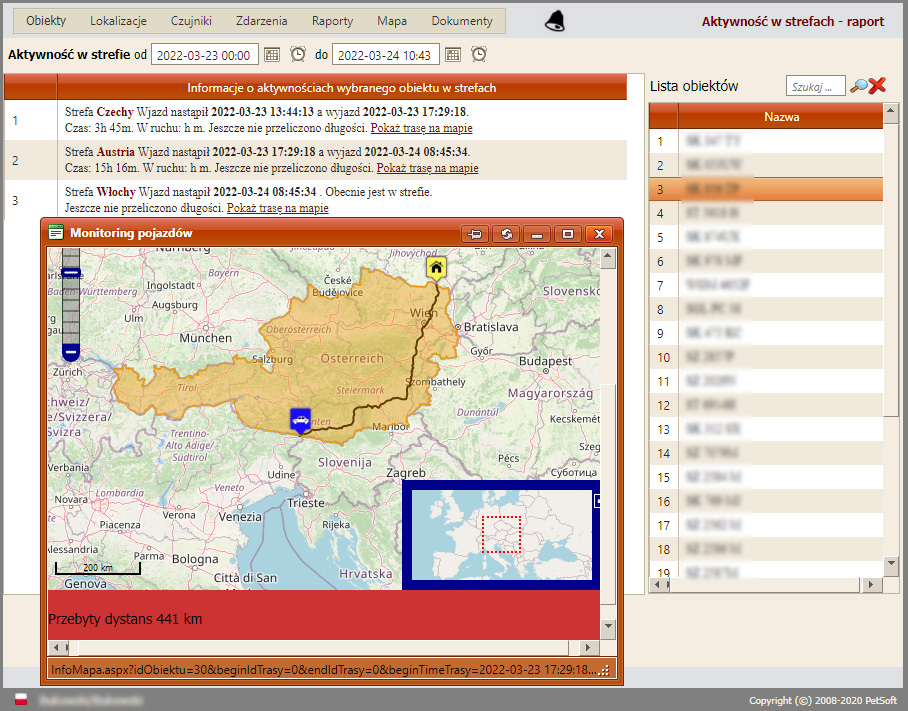908x711 pixels.
Task: Click the InfoMapa.aspx URL in window status bar
Action: click(x=323, y=670)
